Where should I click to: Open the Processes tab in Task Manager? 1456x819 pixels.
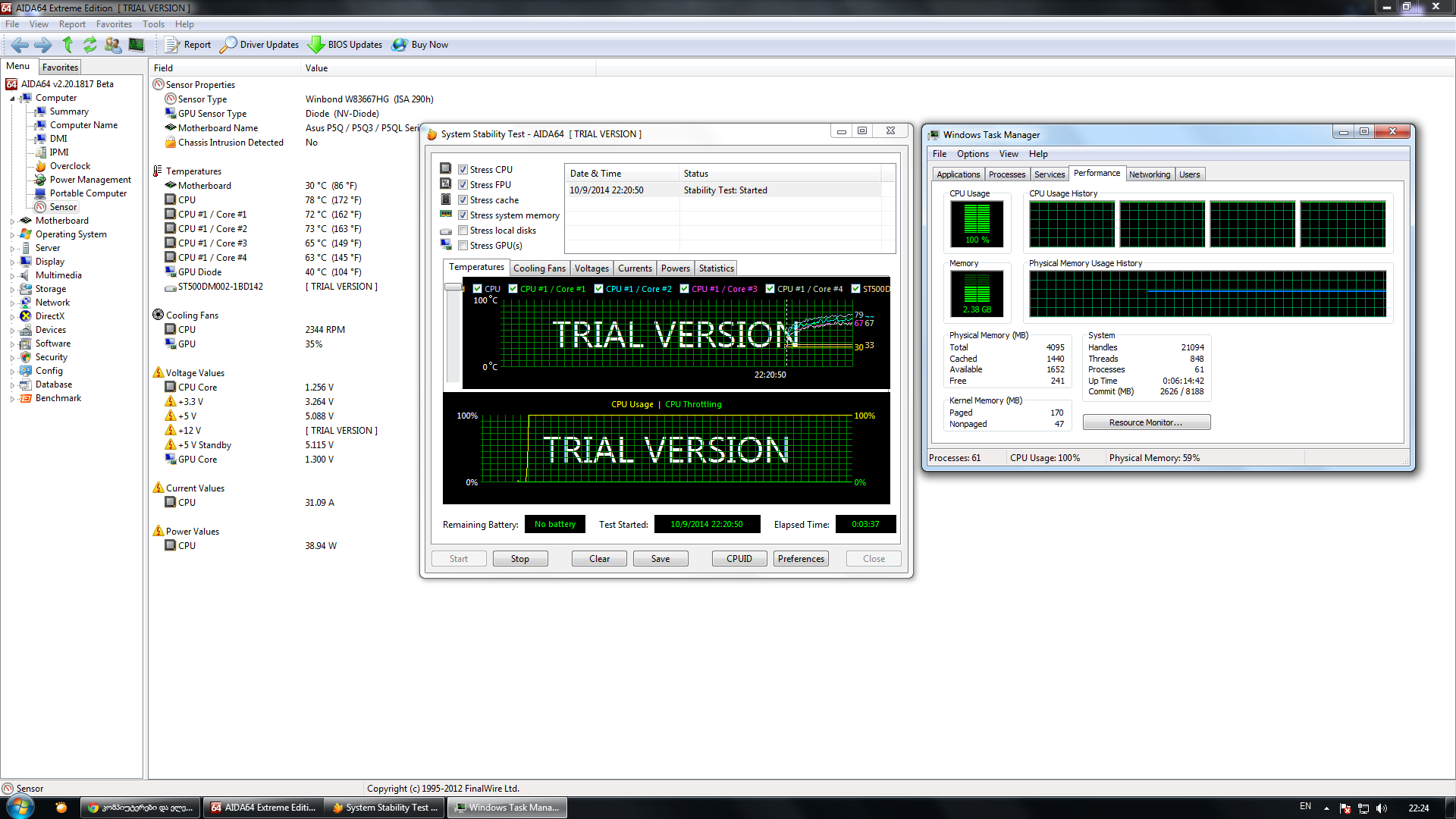pos(1006,174)
